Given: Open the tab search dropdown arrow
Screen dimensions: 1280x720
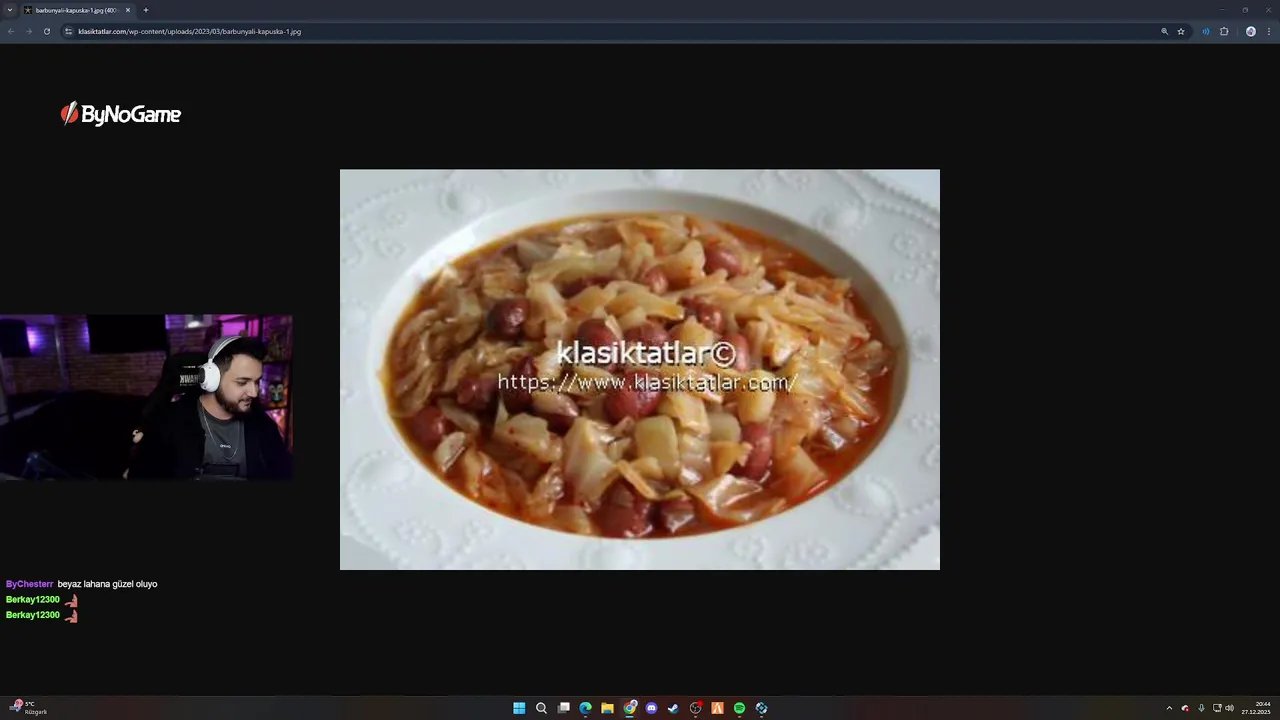Looking at the screenshot, I should tap(10, 10).
